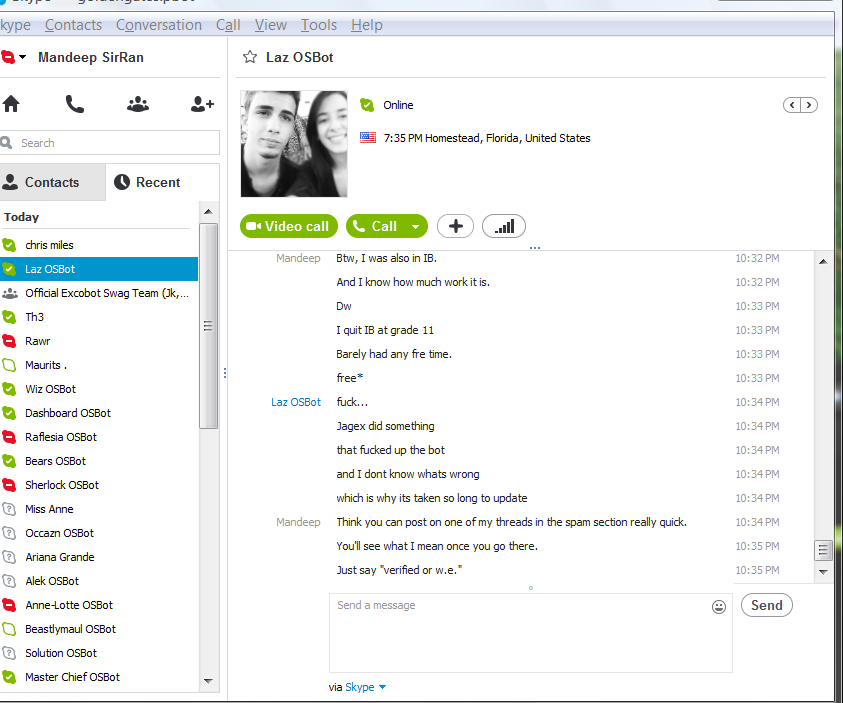This screenshot has height=703, width=843.
Task: Click the chat scroll-down arrow
Action: click(x=823, y=572)
